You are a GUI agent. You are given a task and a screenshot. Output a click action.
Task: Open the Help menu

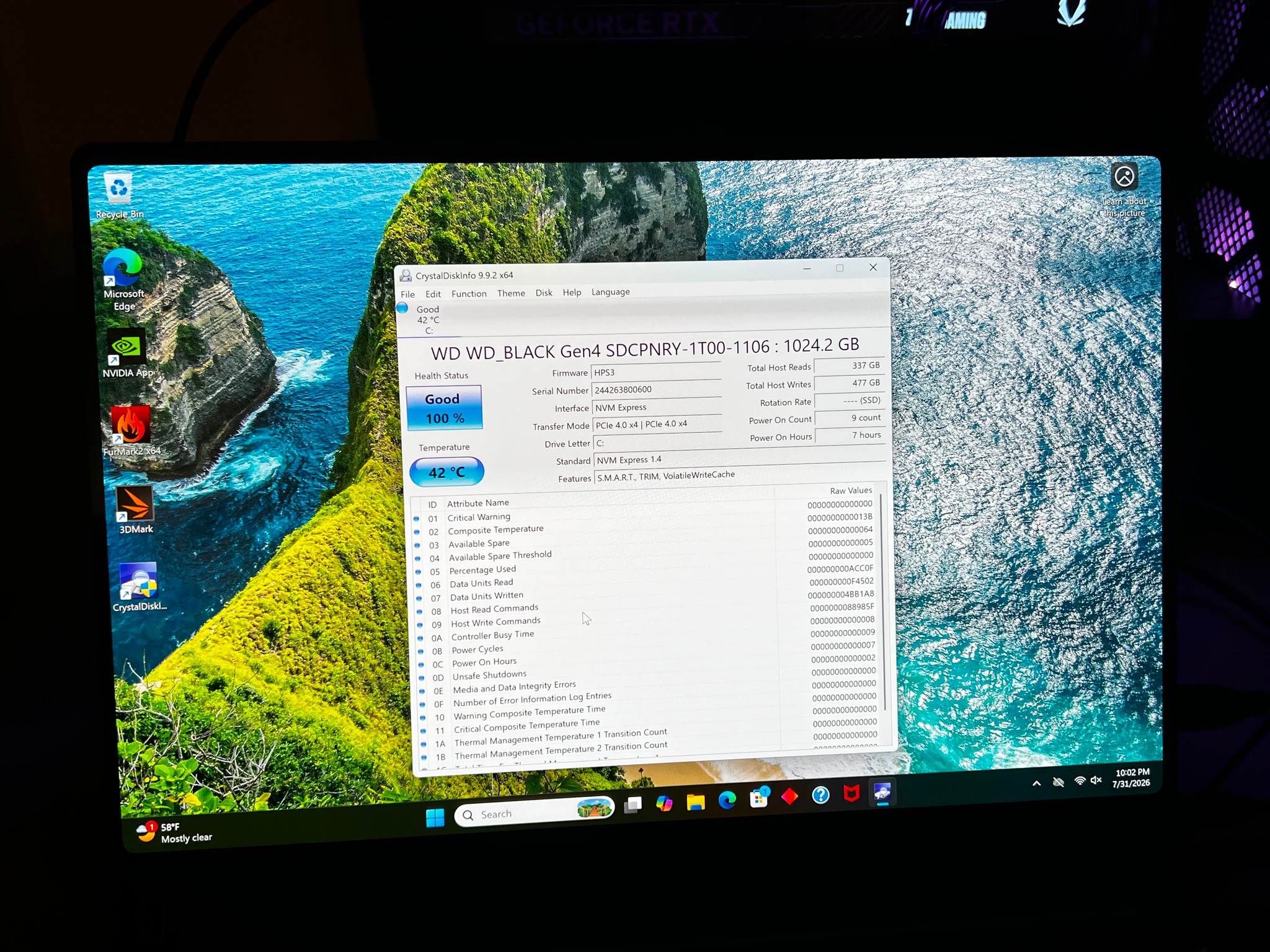click(572, 293)
